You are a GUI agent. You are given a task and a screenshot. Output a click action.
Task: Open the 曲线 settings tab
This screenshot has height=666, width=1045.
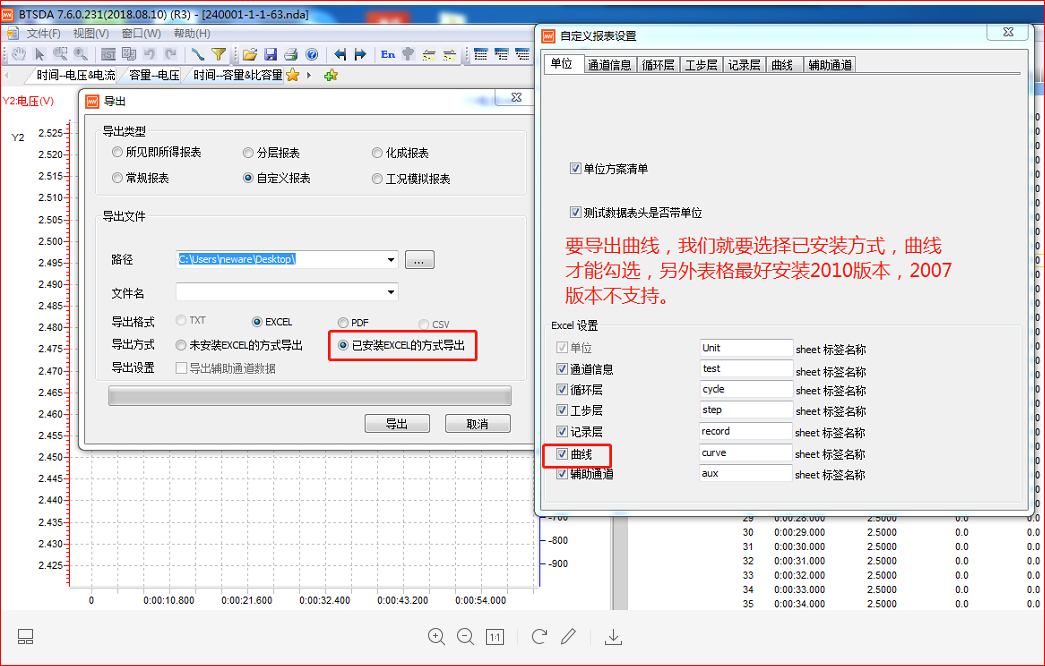click(x=782, y=65)
